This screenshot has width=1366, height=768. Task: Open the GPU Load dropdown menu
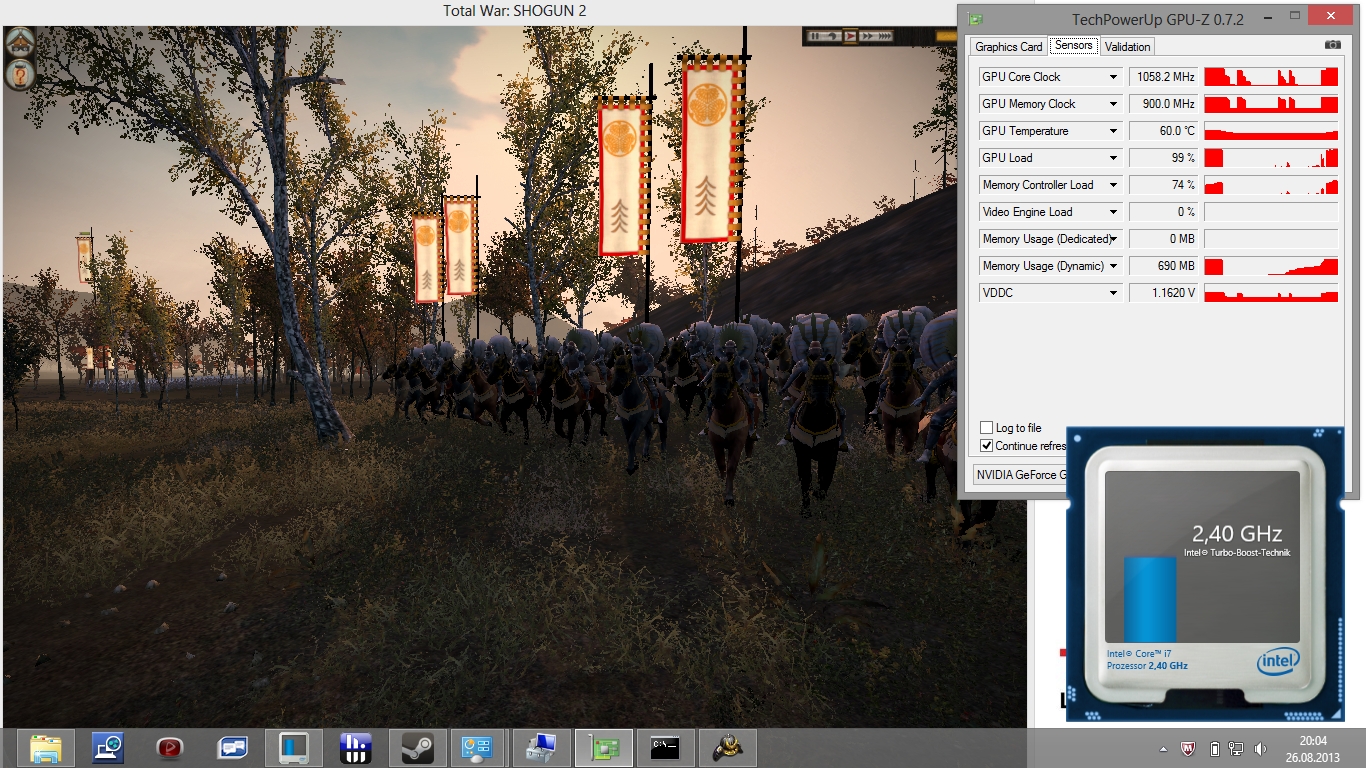(1113, 158)
